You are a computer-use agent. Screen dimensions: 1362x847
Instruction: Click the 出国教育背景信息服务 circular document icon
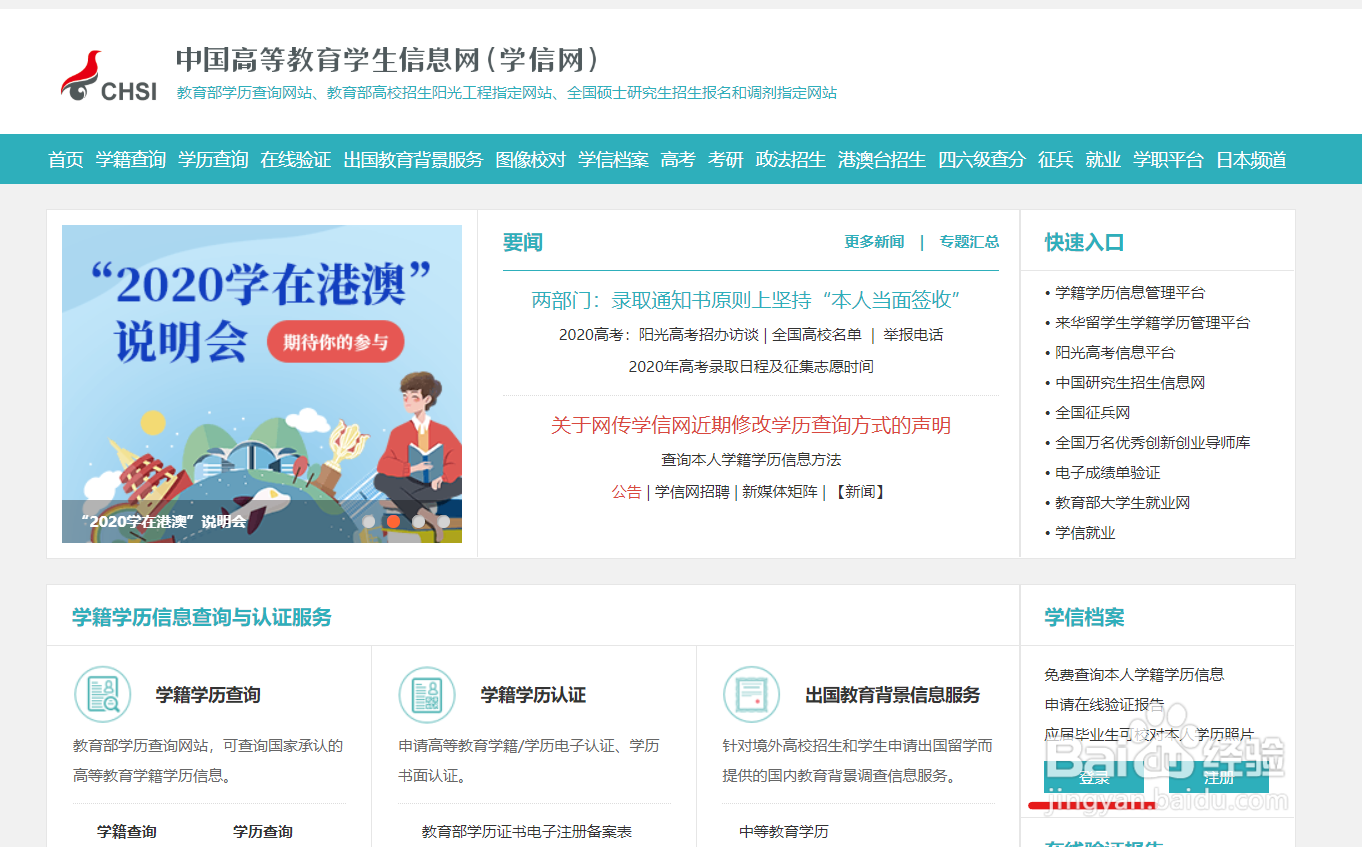tap(751, 694)
